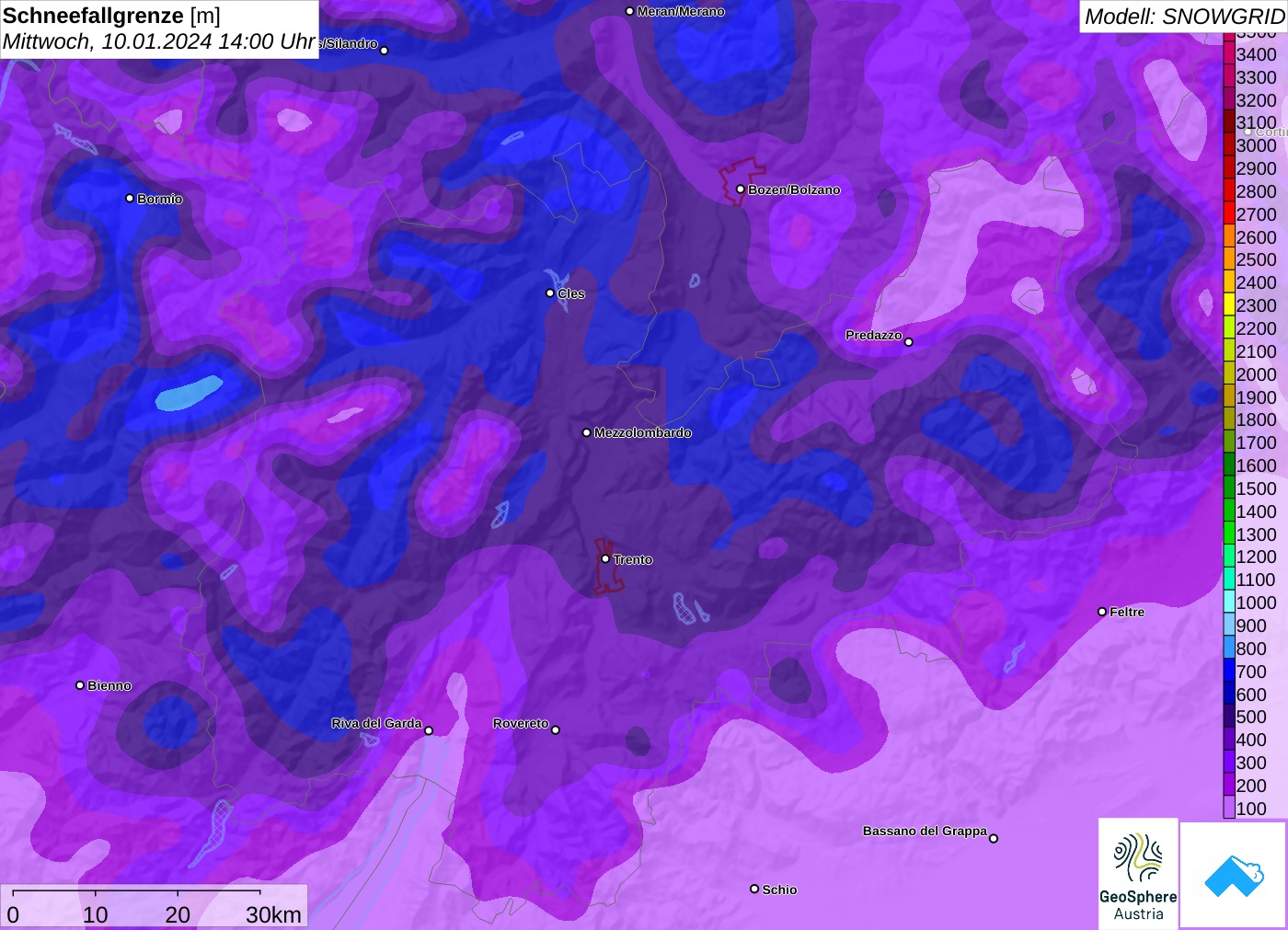Click the Schio location marker
The width and height of the screenshot is (1288, 930).
tap(754, 889)
